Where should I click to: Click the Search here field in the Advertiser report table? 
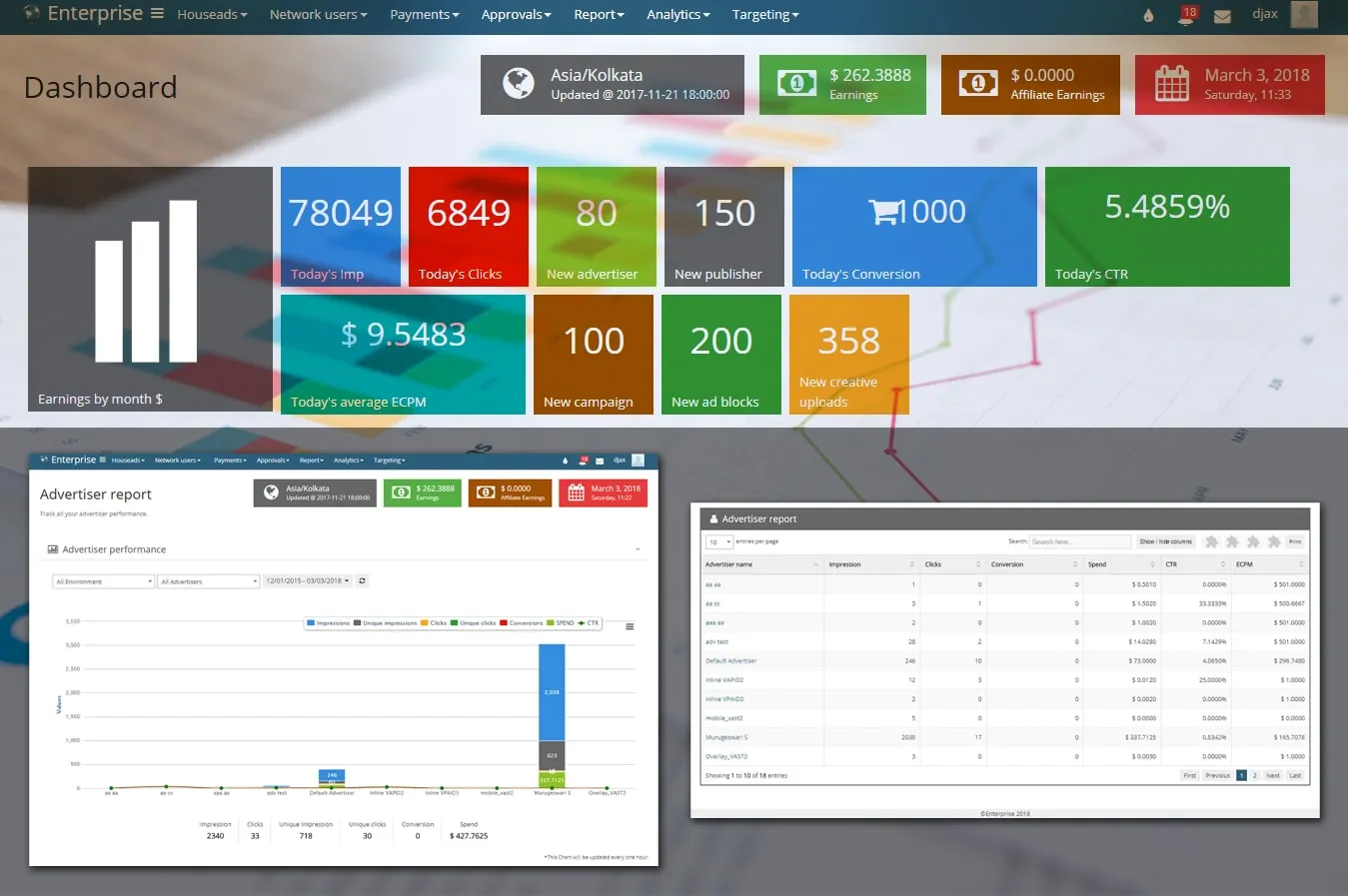1081,541
